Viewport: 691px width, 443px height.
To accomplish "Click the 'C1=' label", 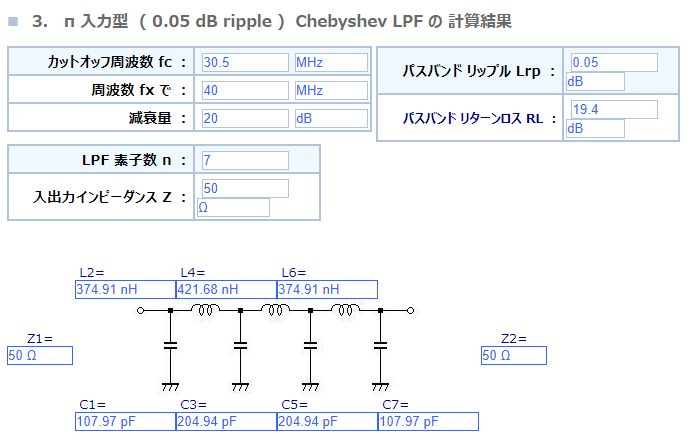I will tap(93, 405).
